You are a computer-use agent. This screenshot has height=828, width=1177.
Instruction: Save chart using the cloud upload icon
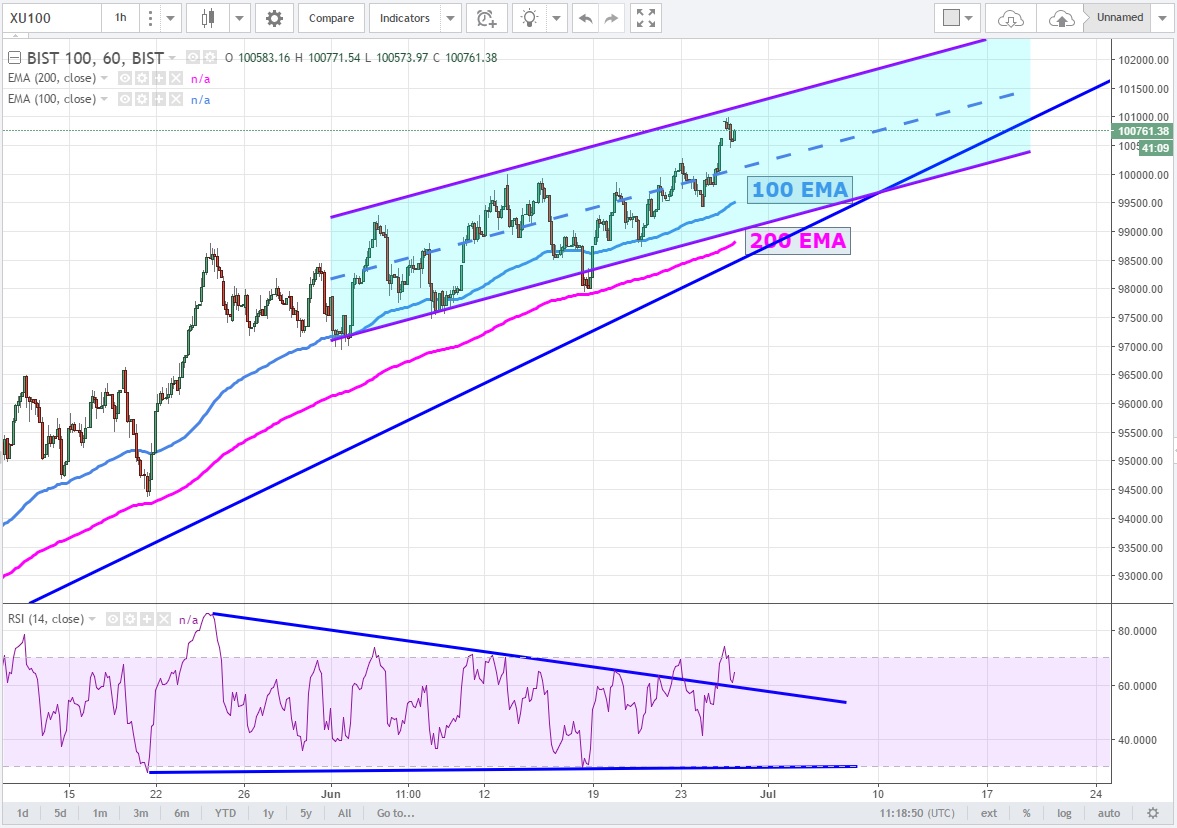[1061, 18]
